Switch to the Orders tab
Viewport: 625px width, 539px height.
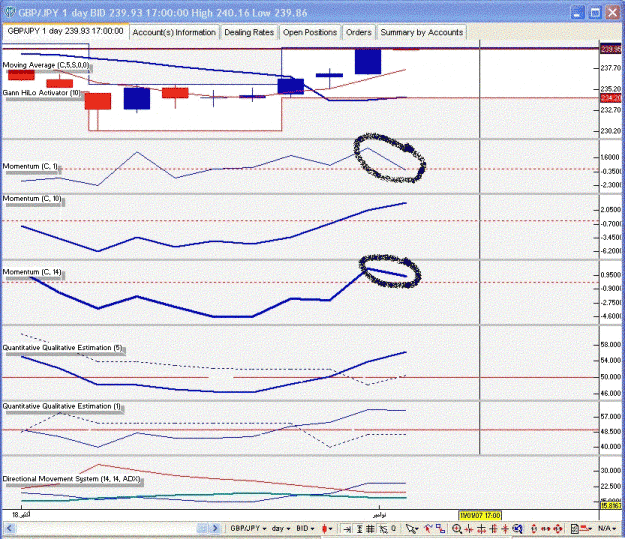tap(358, 32)
